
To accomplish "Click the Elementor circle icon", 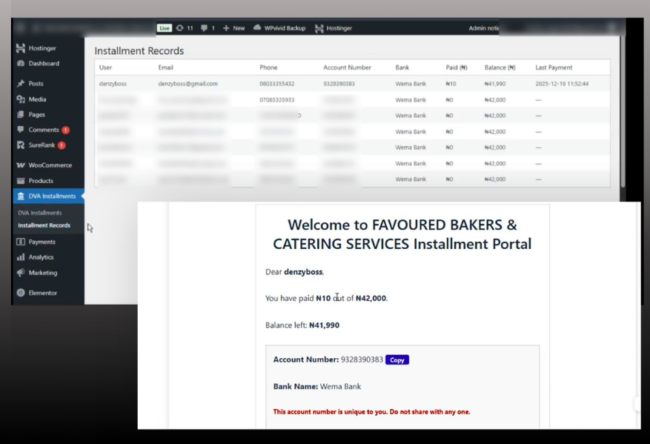I will tap(21, 293).
